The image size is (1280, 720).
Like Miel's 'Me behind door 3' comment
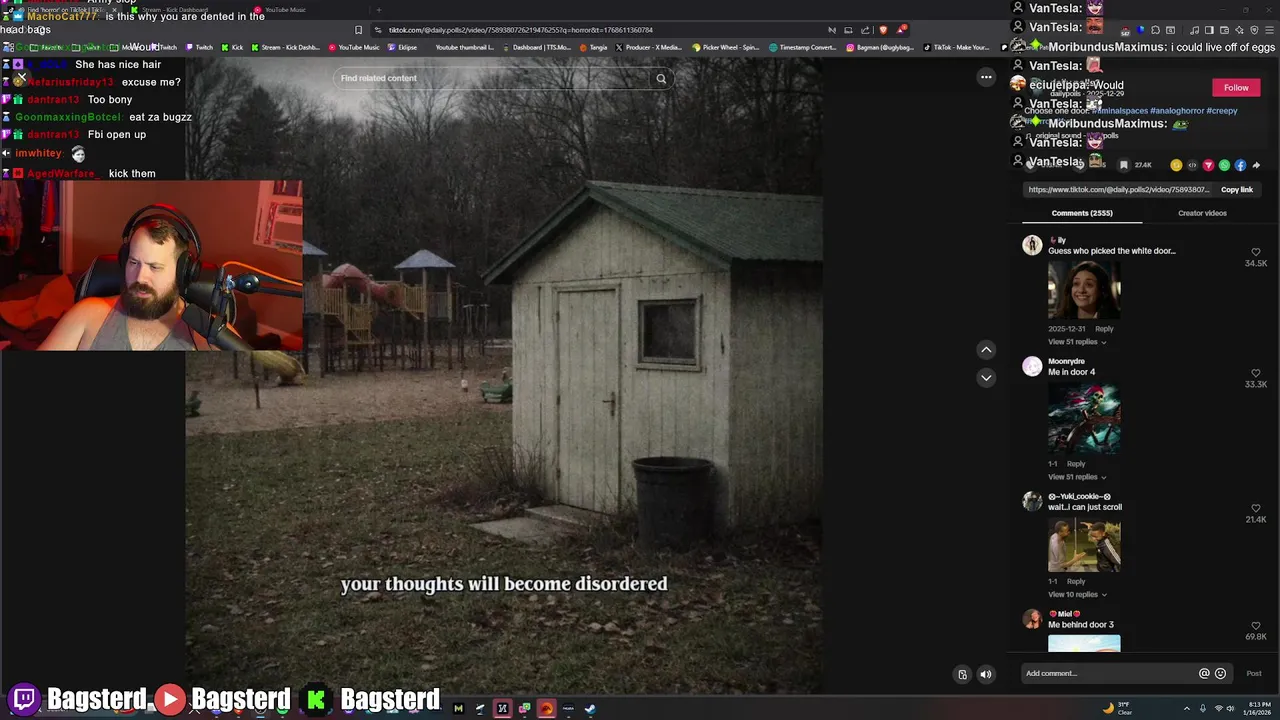[x=1256, y=626]
